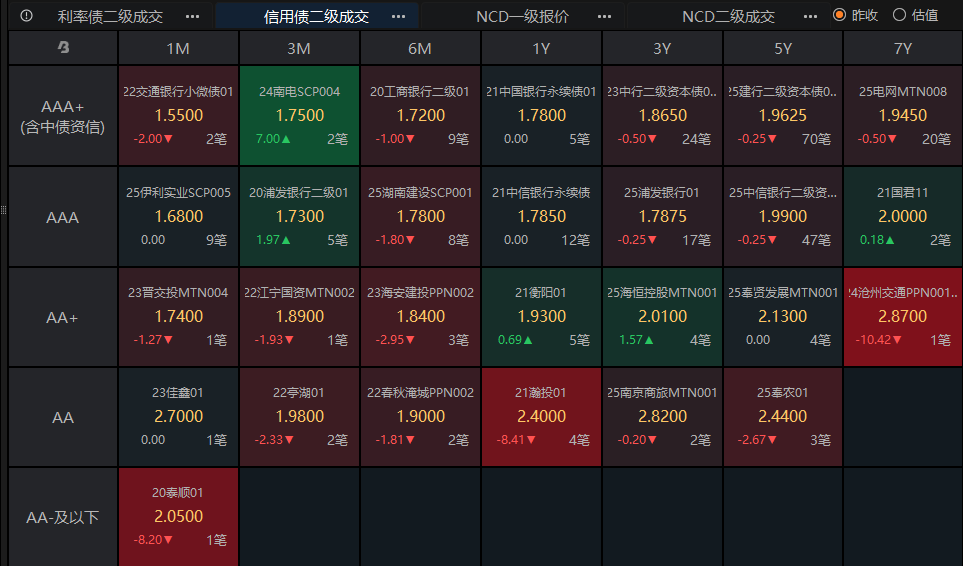Open the 21衡阳01 bond cell
Image resolution: width=963 pixels, height=566 pixels.
(x=541, y=317)
